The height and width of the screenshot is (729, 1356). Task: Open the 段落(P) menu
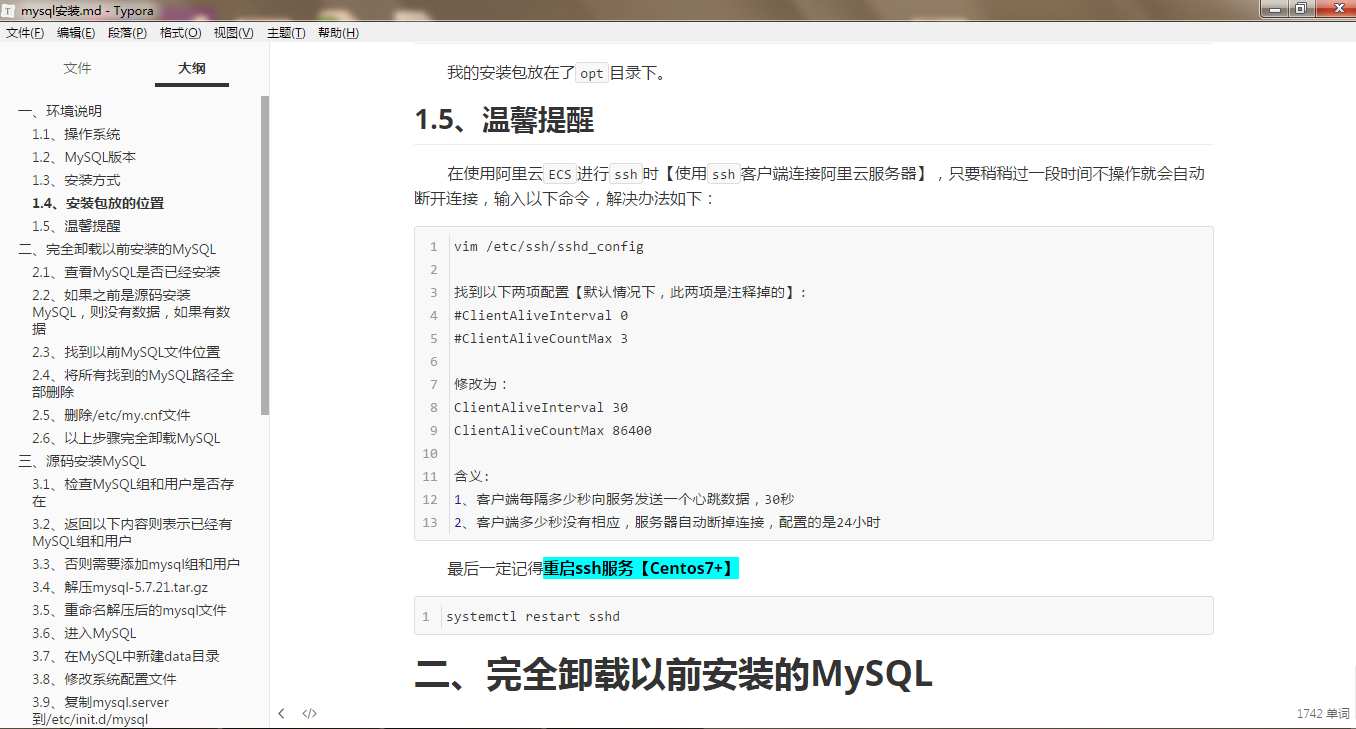(x=126, y=32)
